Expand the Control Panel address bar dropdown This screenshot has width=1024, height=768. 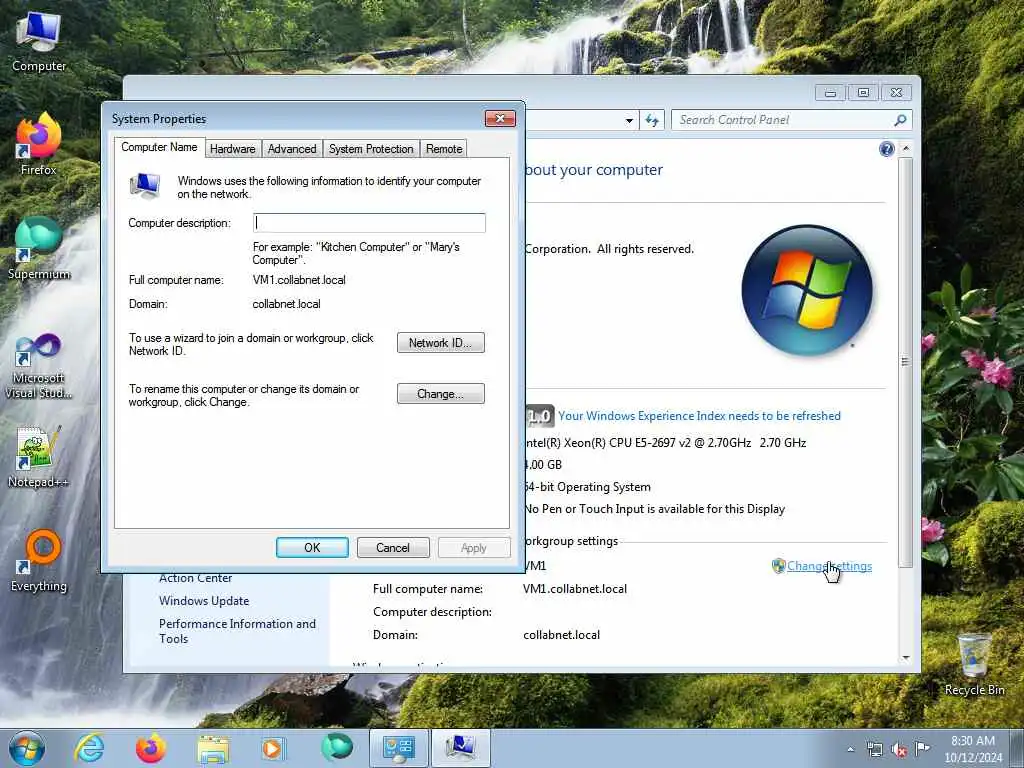coord(629,121)
